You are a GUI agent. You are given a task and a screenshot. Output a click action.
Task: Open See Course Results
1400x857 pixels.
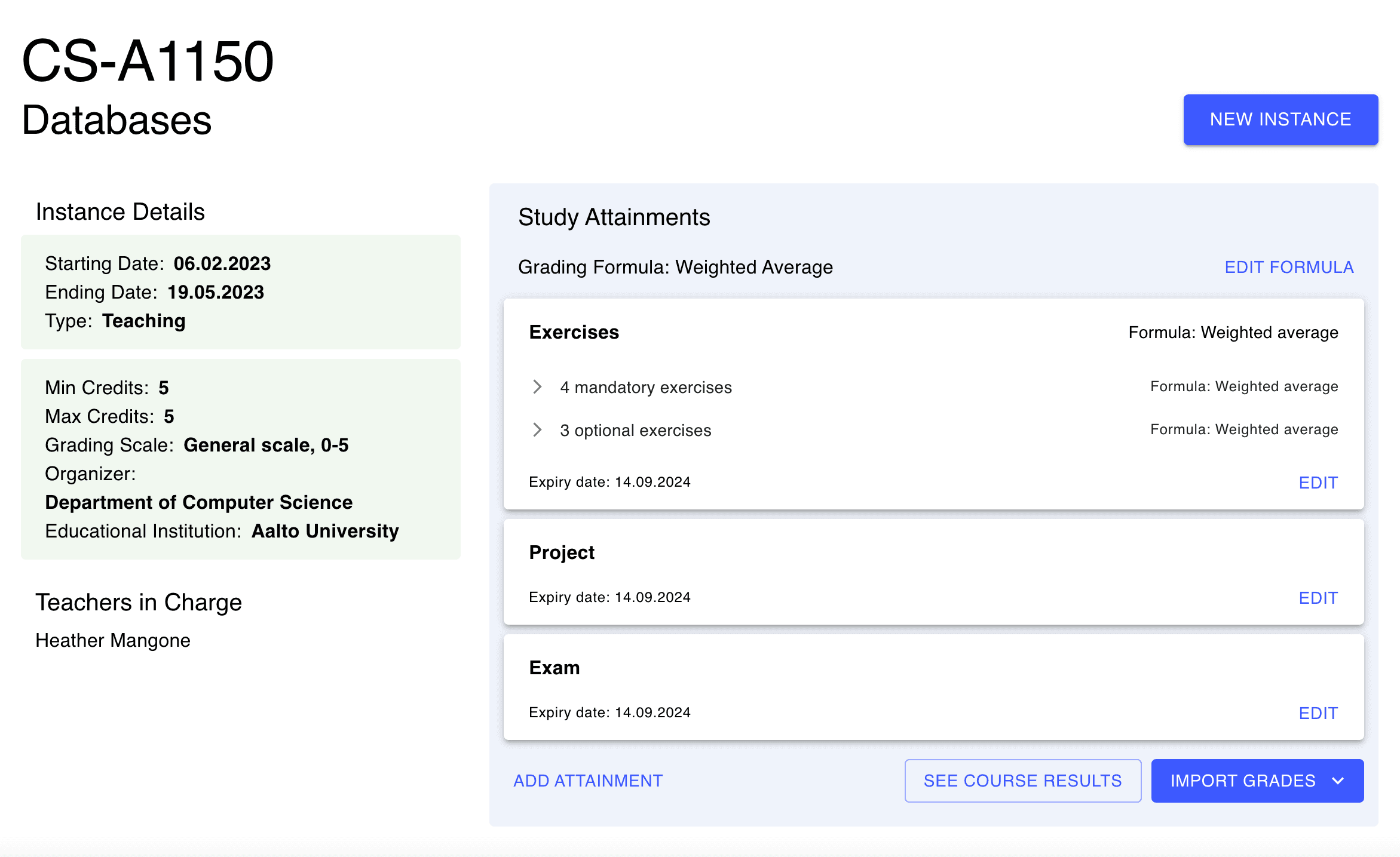1022,781
